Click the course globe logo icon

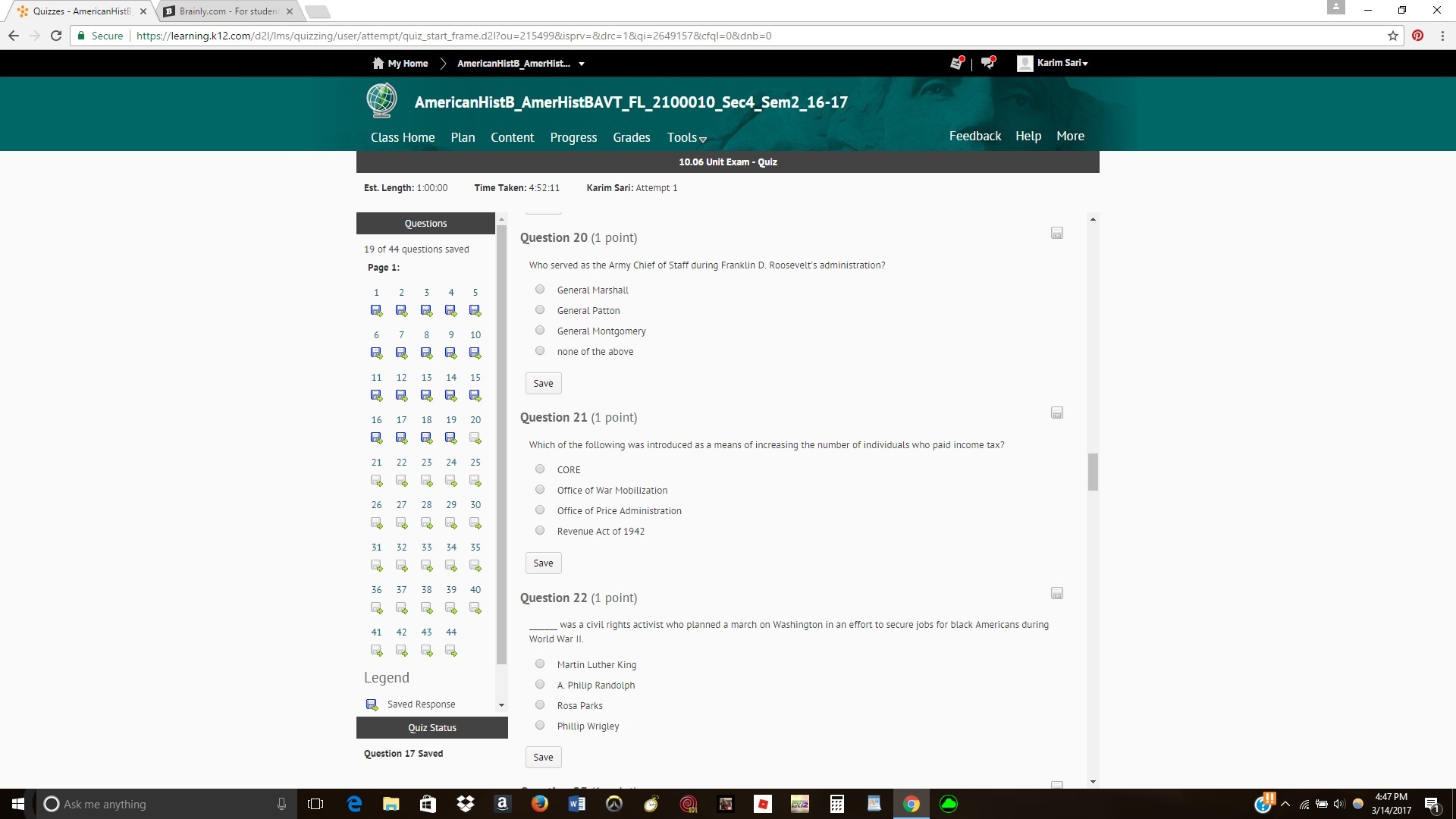[381, 101]
